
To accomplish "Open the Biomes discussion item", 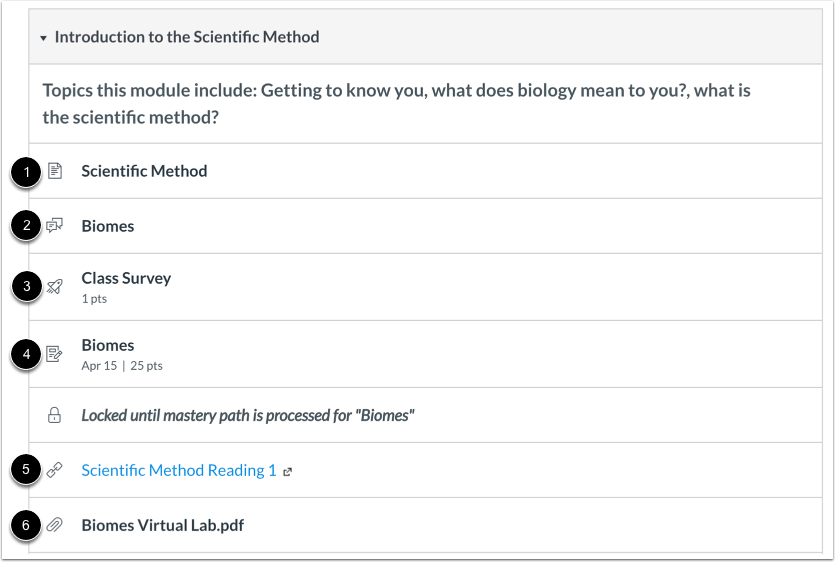I will (108, 226).
